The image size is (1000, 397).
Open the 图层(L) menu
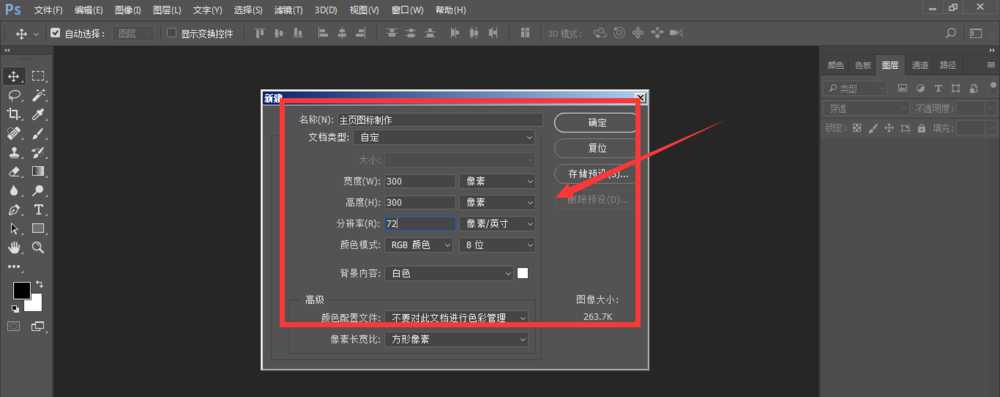tap(167, 10)
